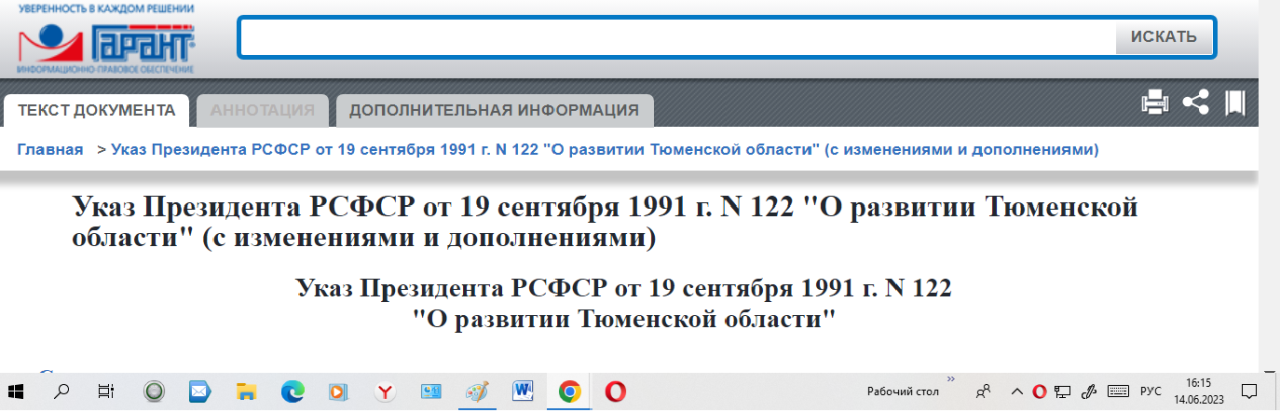Switch to the ТЕКСТ ДОКУМЕНТА tab
The height and width of the screenshot is (412, 1280).
[96, 110]
